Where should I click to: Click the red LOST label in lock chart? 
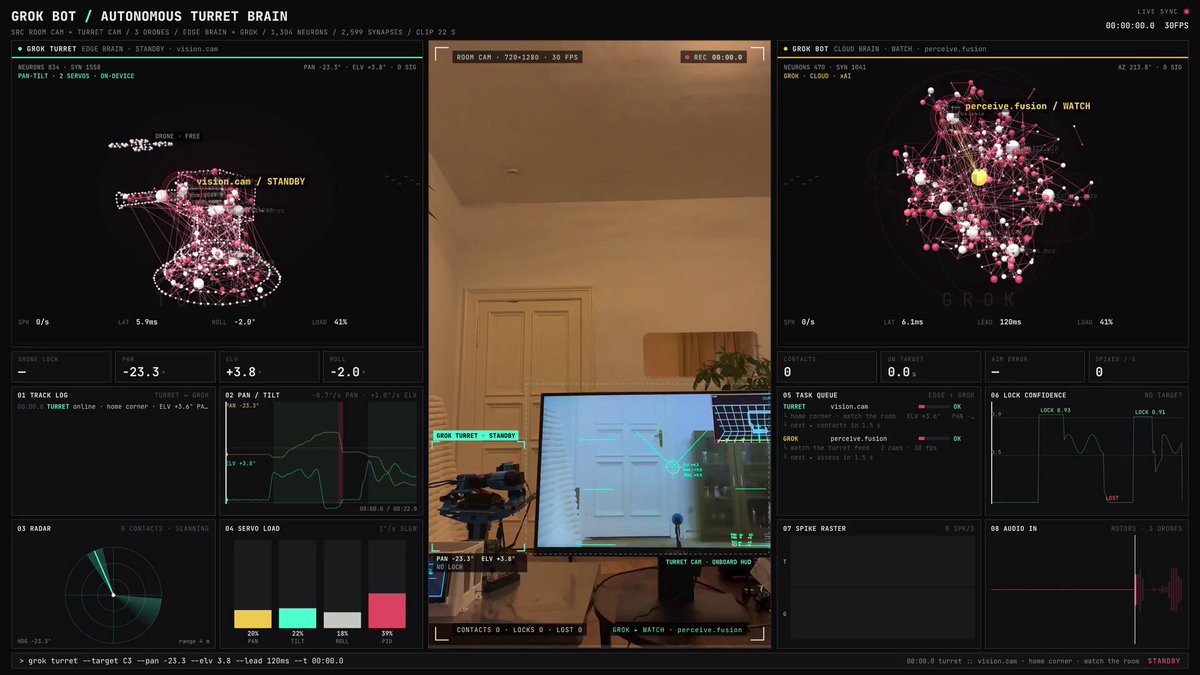point(1112,498)
